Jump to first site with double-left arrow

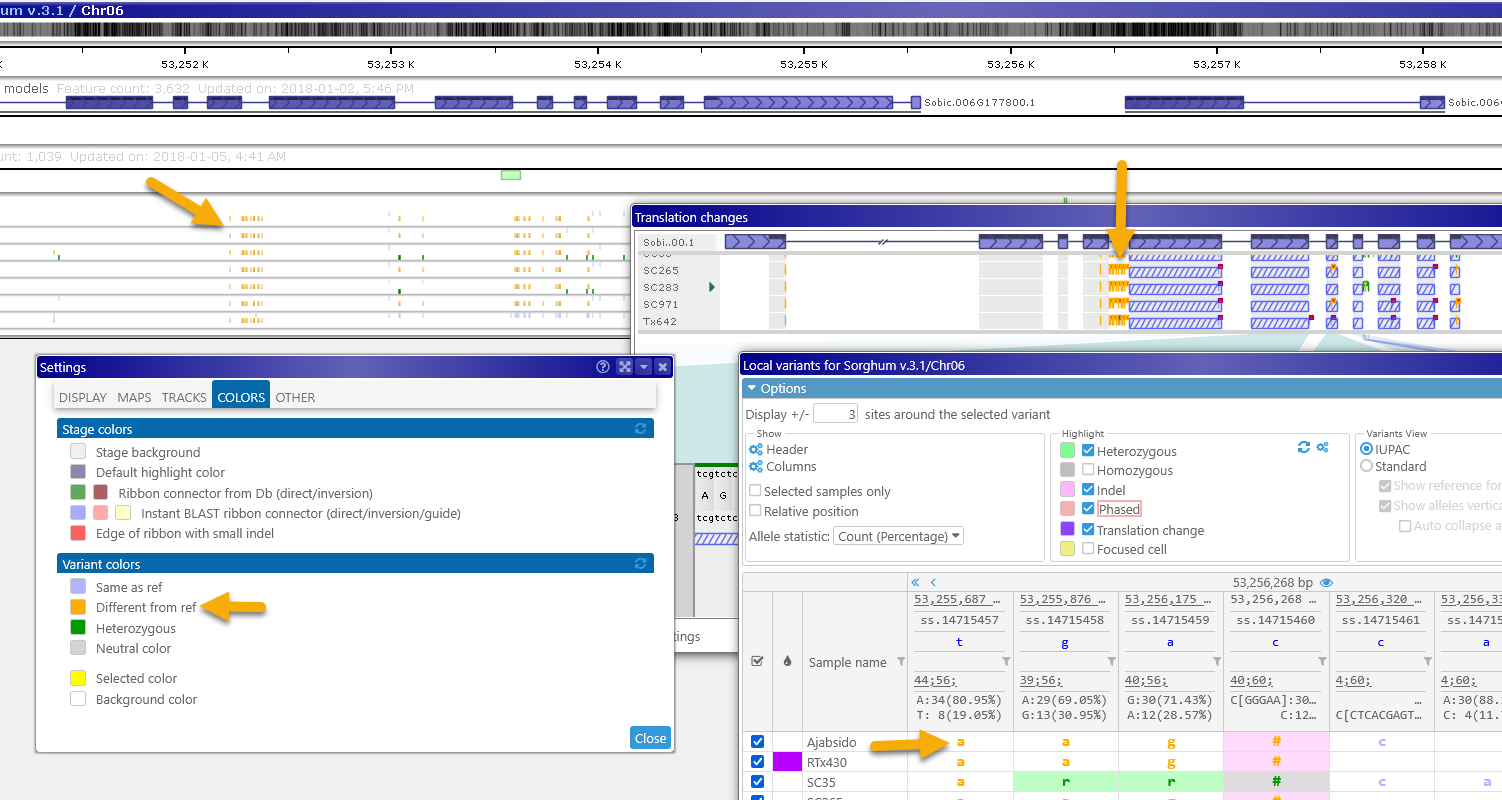[915, 582]
